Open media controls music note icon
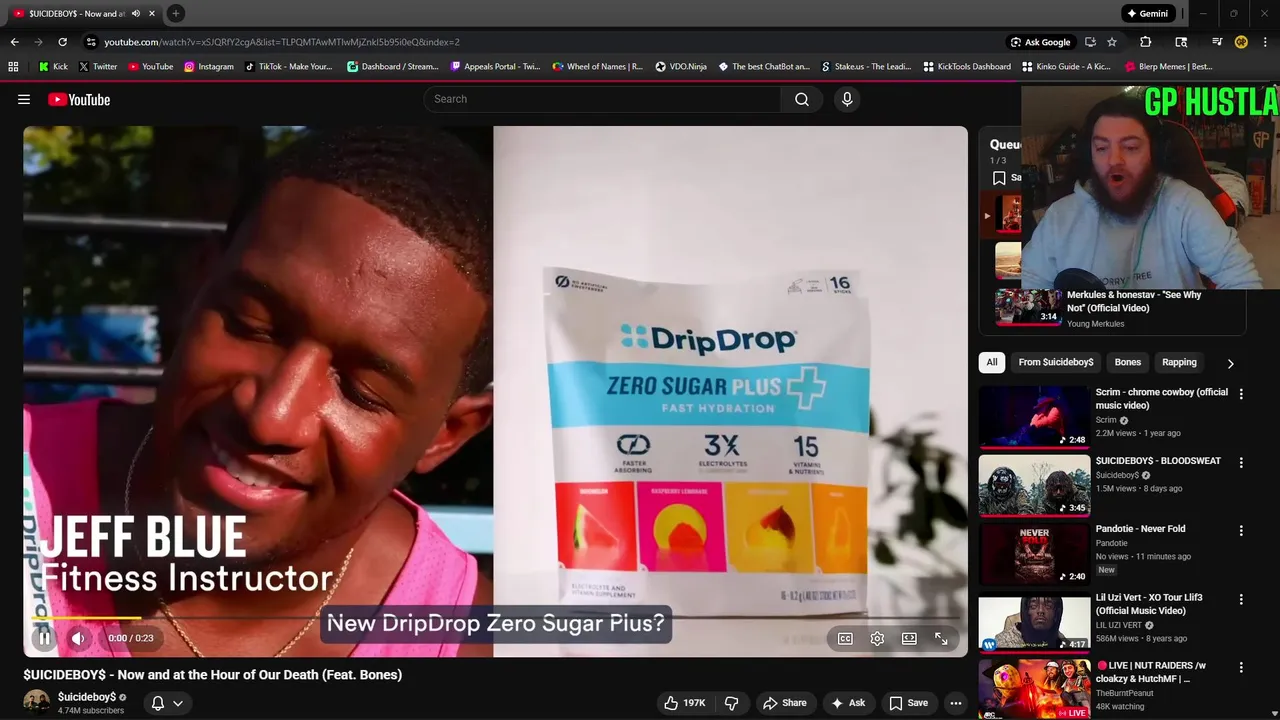Viewport: 1280px width, 720px height. point(1217,42)
